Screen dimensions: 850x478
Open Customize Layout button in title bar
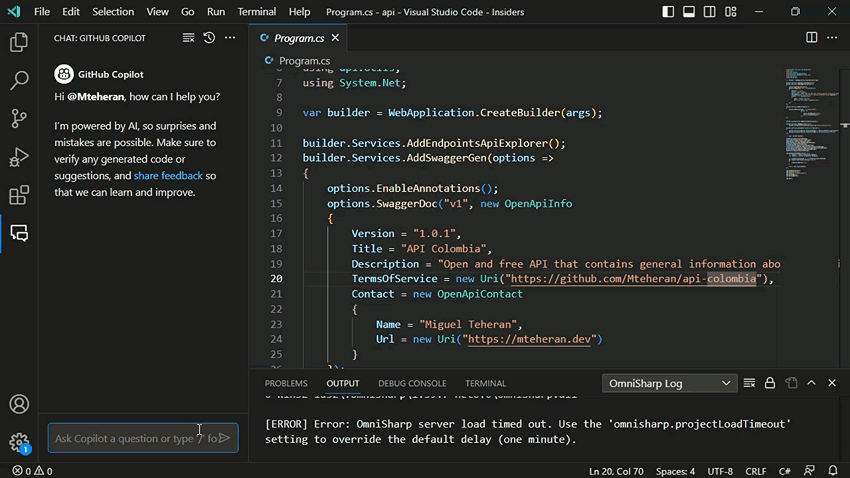pyautogui.click(x=731, y=12)
